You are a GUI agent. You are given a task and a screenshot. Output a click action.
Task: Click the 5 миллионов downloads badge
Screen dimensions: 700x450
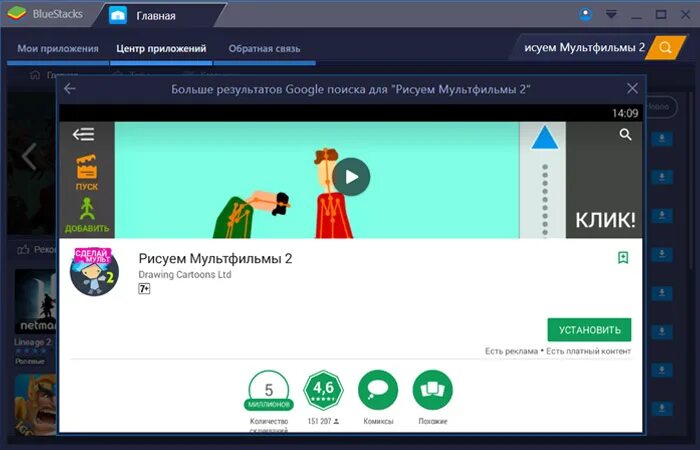[x=269, y=391]
